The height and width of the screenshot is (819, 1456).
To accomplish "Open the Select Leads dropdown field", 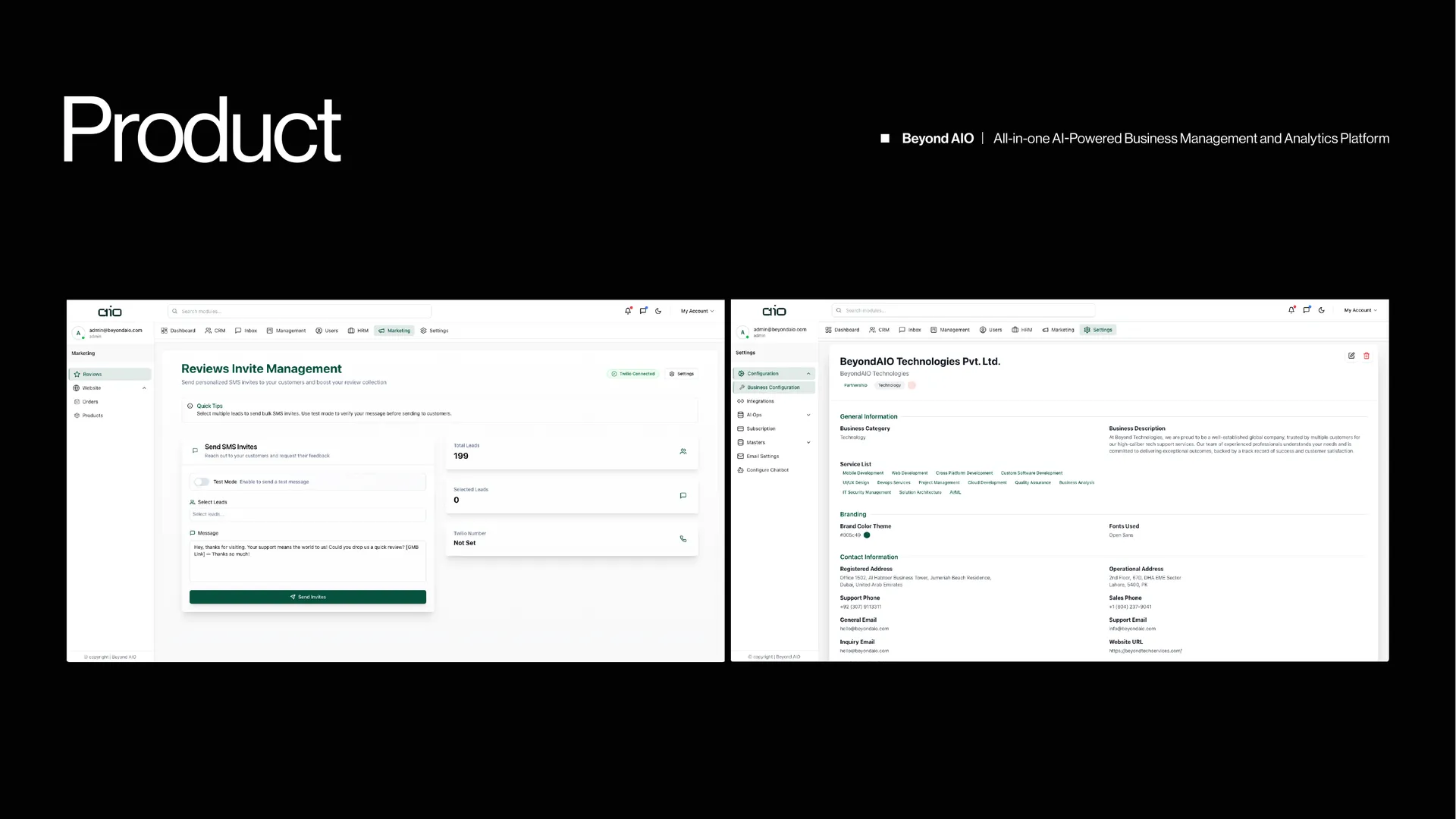I will [307, 514].
